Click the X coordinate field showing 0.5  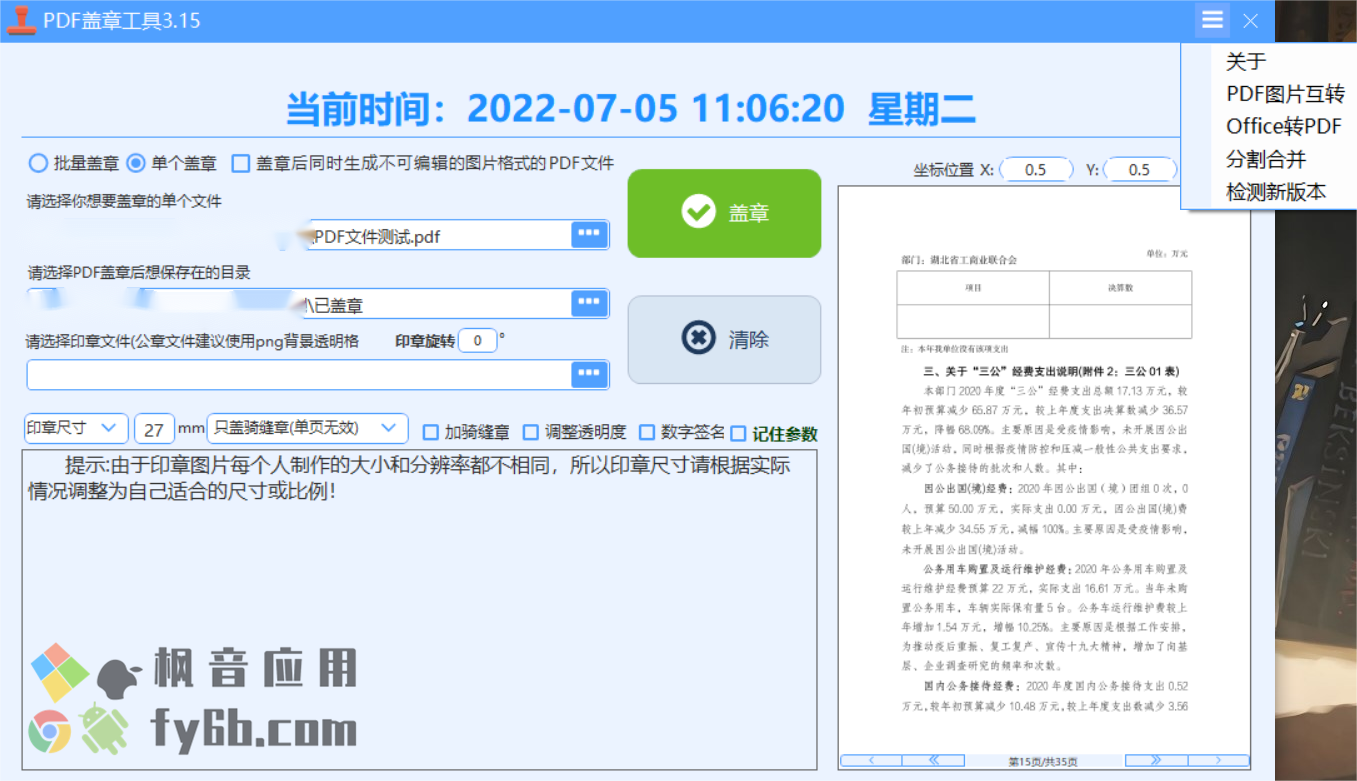coord(1036,170)
